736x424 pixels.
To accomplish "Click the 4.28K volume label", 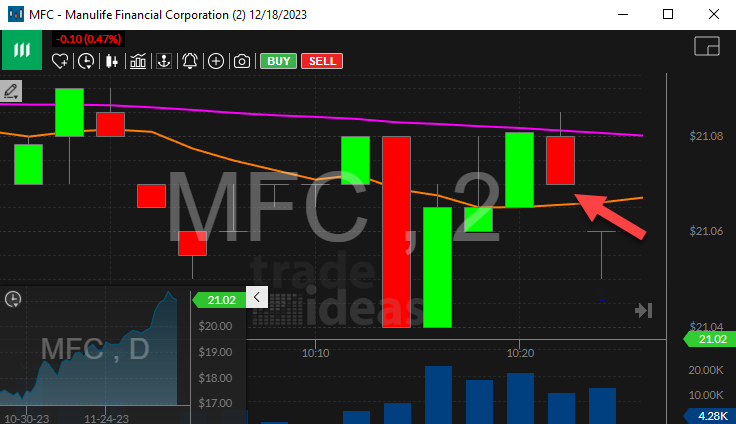I will click(x=711, y=416).
